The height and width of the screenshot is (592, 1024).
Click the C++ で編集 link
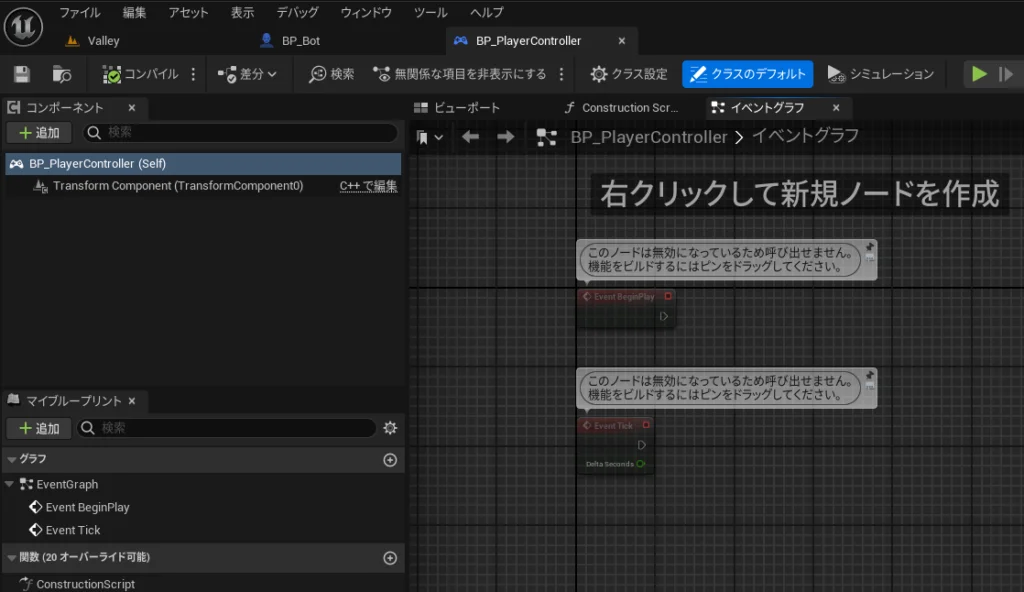coord(368,186)
